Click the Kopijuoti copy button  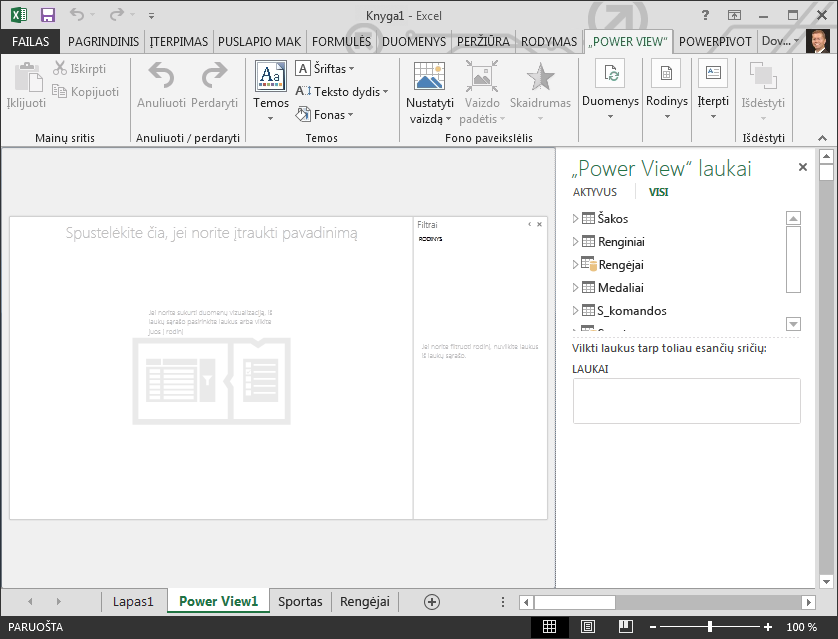click(86, 91)
